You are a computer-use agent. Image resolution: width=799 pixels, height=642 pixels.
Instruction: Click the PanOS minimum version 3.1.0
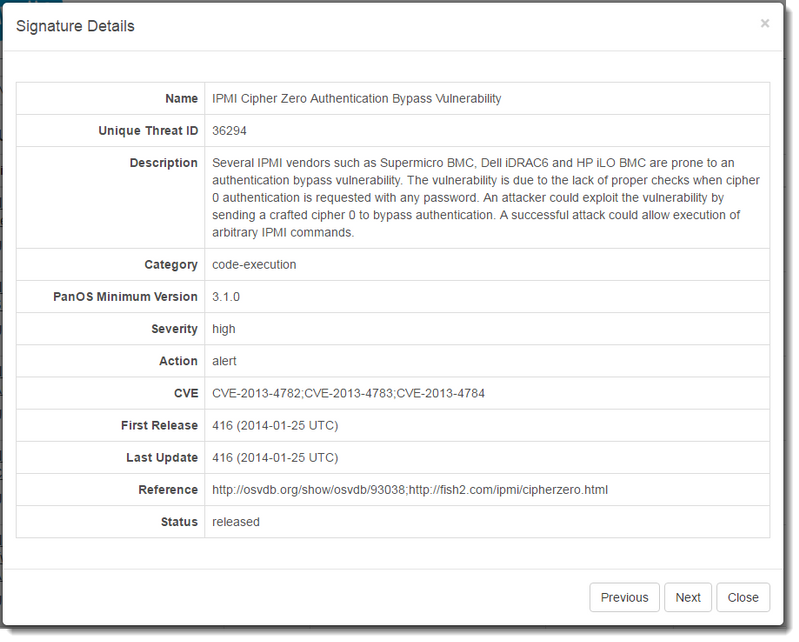click(x=226, y=297)
